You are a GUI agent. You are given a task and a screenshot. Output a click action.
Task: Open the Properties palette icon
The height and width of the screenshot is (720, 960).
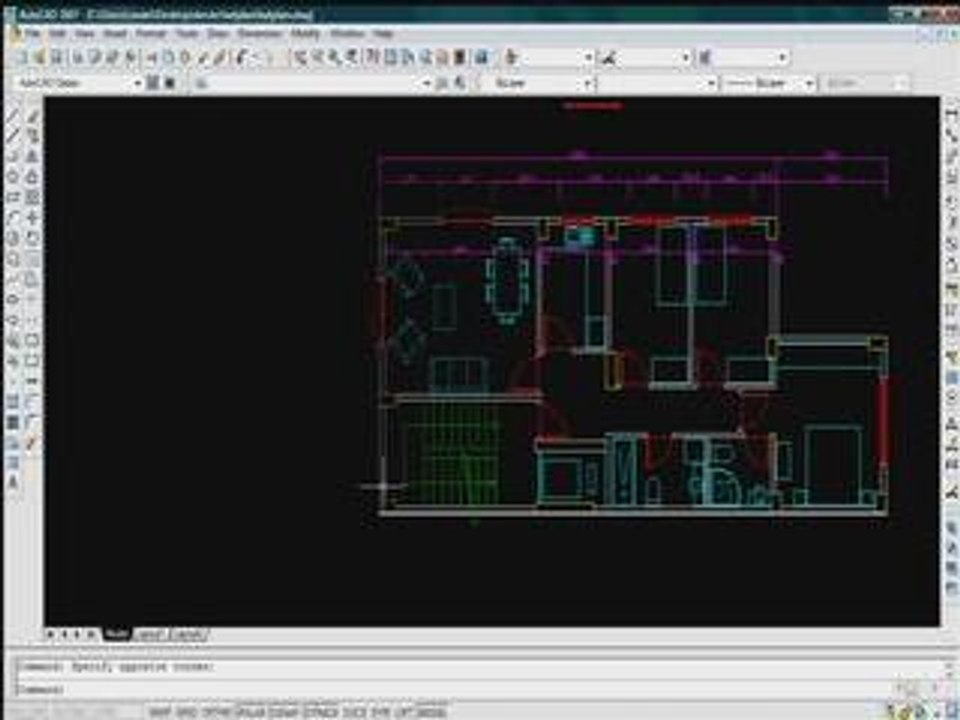(x=373, y=58)
